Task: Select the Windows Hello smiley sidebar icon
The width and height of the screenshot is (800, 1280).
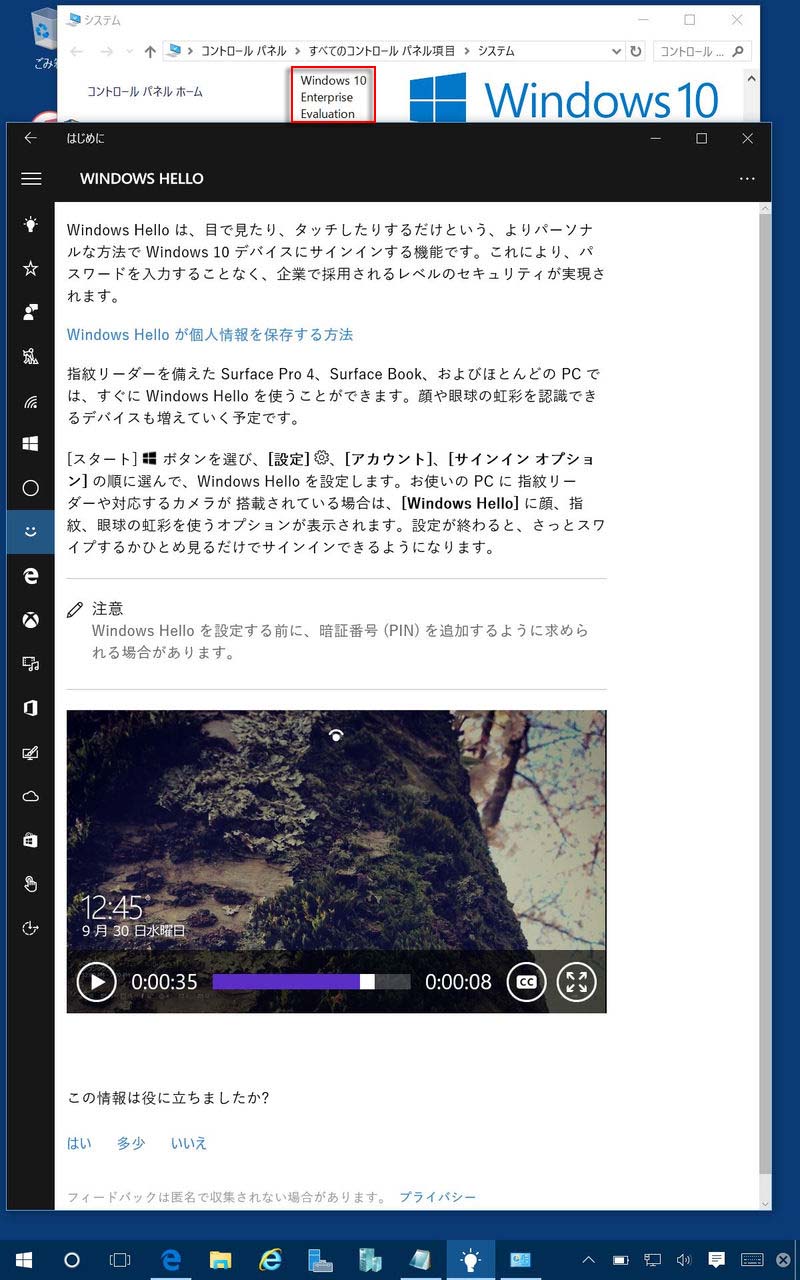Action: pos(31,532)
